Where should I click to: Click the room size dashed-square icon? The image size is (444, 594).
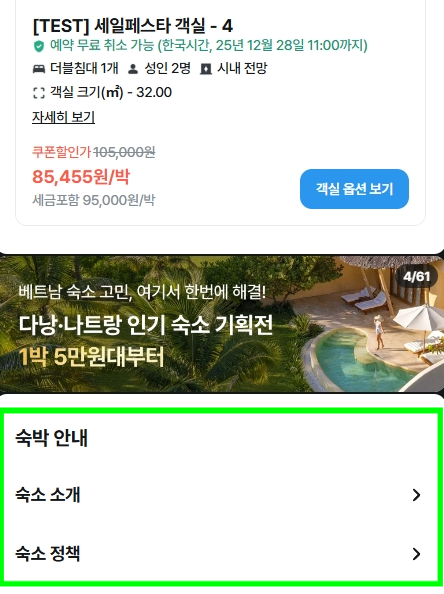pyautogui.click(x=39, y=93)
